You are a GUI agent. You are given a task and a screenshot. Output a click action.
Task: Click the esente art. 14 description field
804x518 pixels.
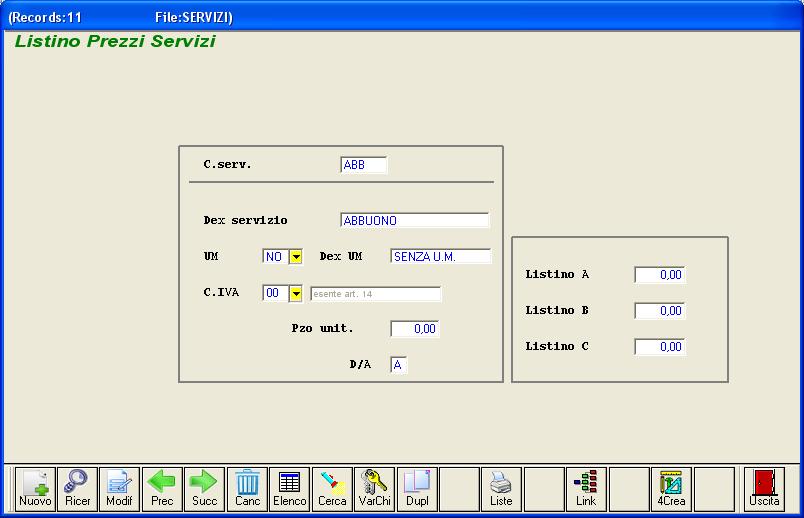[x=375, y=294]
